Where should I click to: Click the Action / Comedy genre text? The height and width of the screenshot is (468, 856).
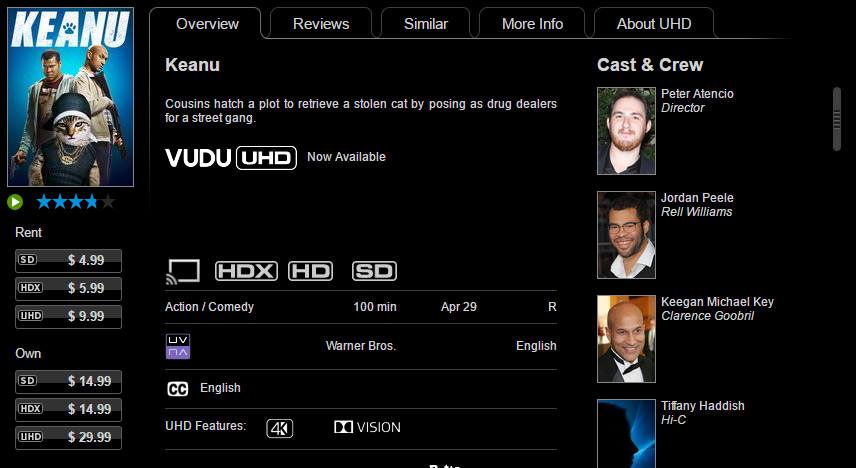pos(210,307)
